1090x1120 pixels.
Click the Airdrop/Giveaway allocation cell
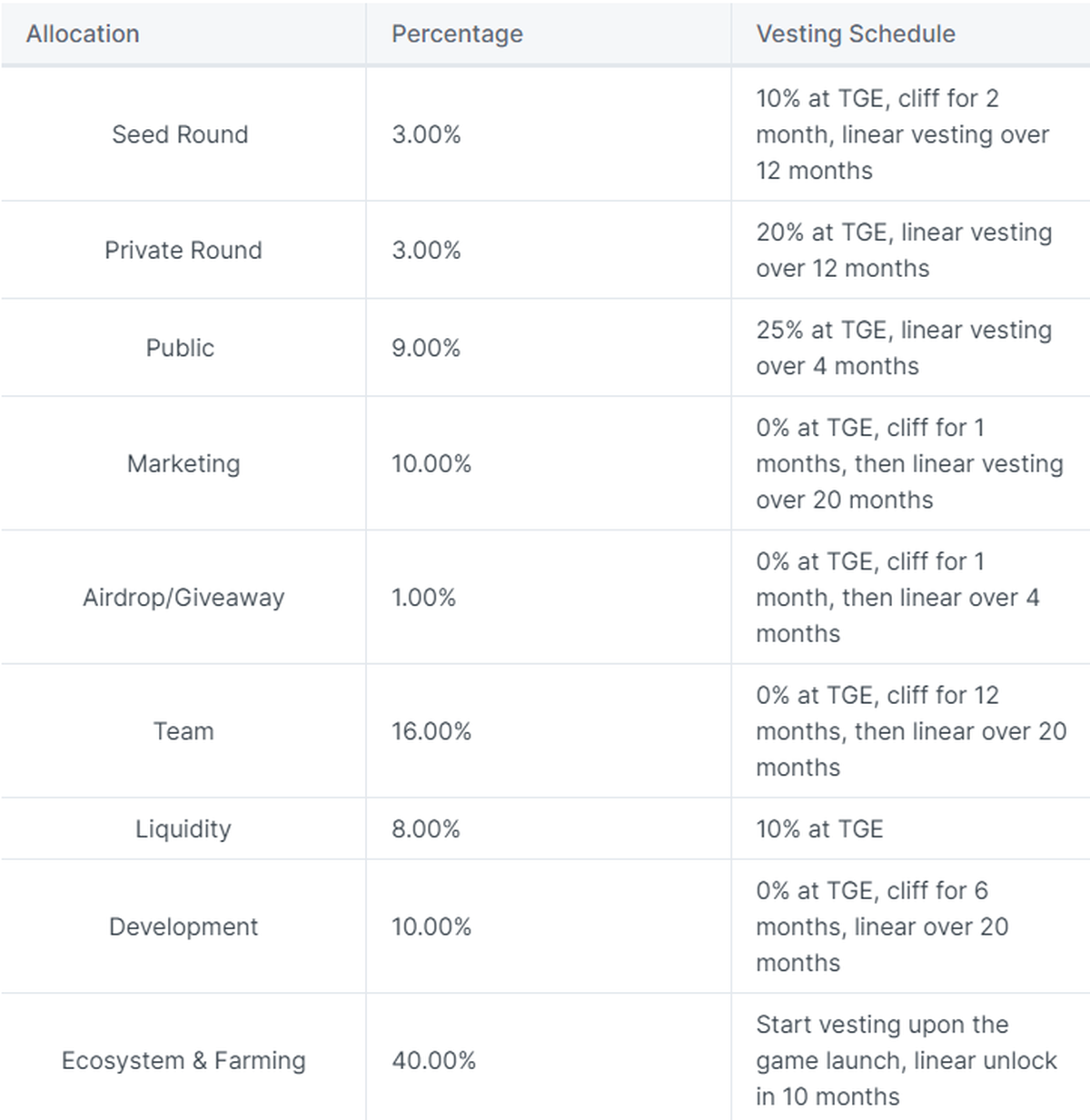click(183, 598)
